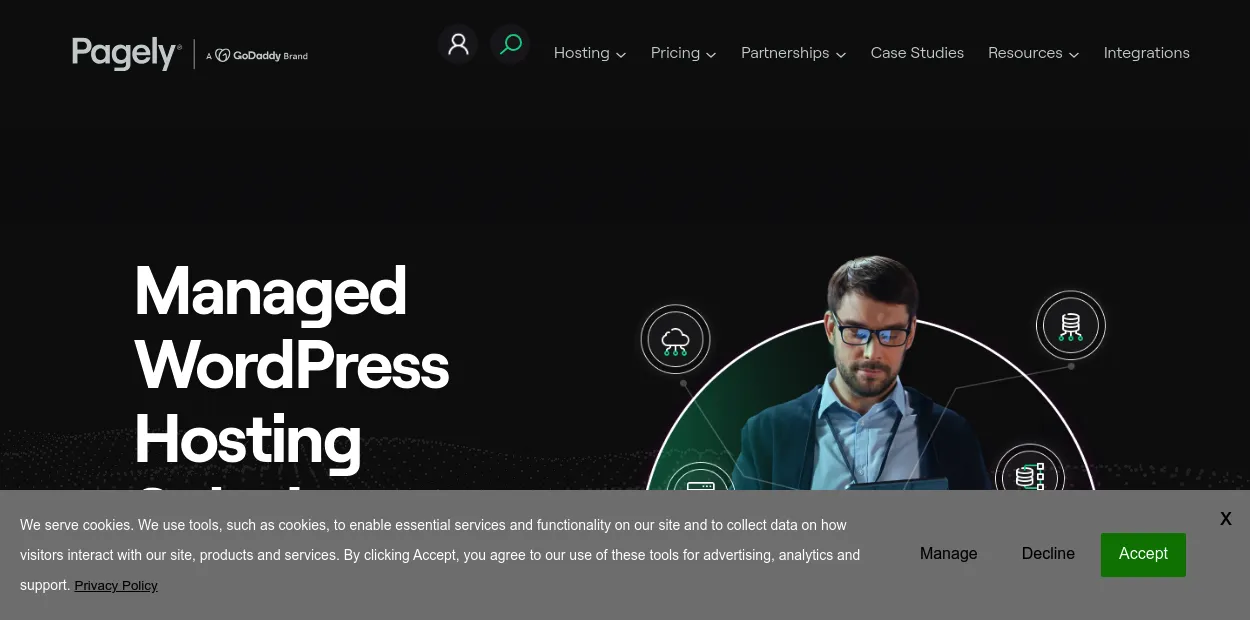The width and height of the screenshot is (1250, 620).
Task: Click the top-right database circle icon
Action: pos(1070,326)
